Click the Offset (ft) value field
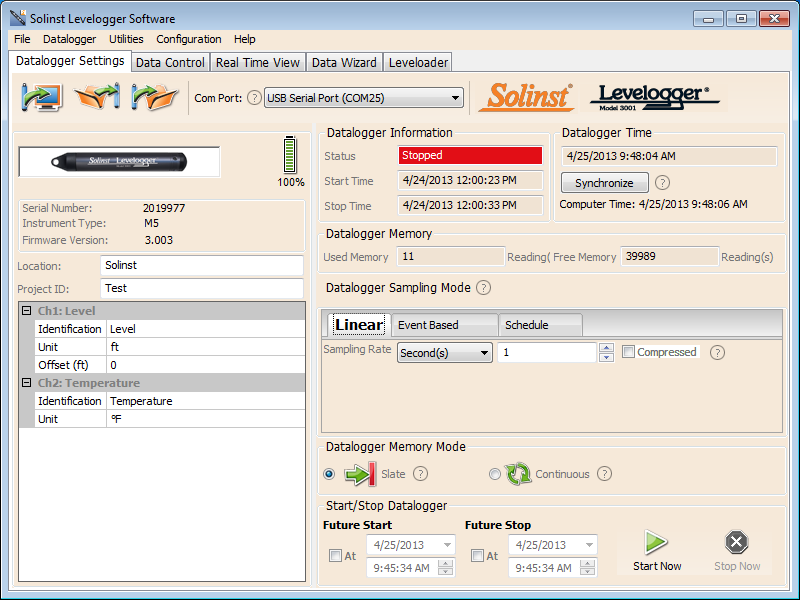Screen dimensions: 800x614 [x=206, y=365]
